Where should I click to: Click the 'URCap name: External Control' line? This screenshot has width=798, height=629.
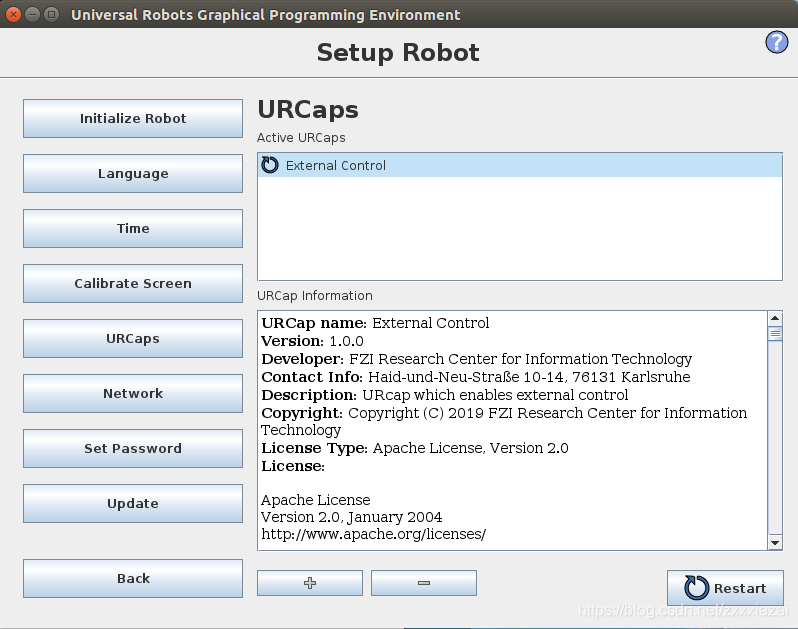click(375, 323)
